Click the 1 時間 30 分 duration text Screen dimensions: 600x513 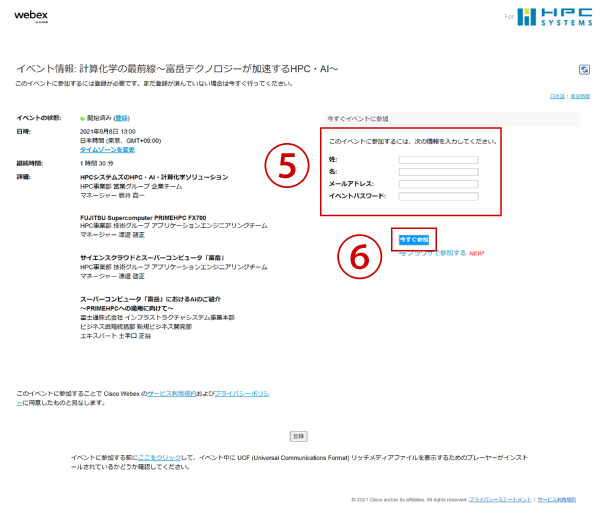tap(96, 163)
